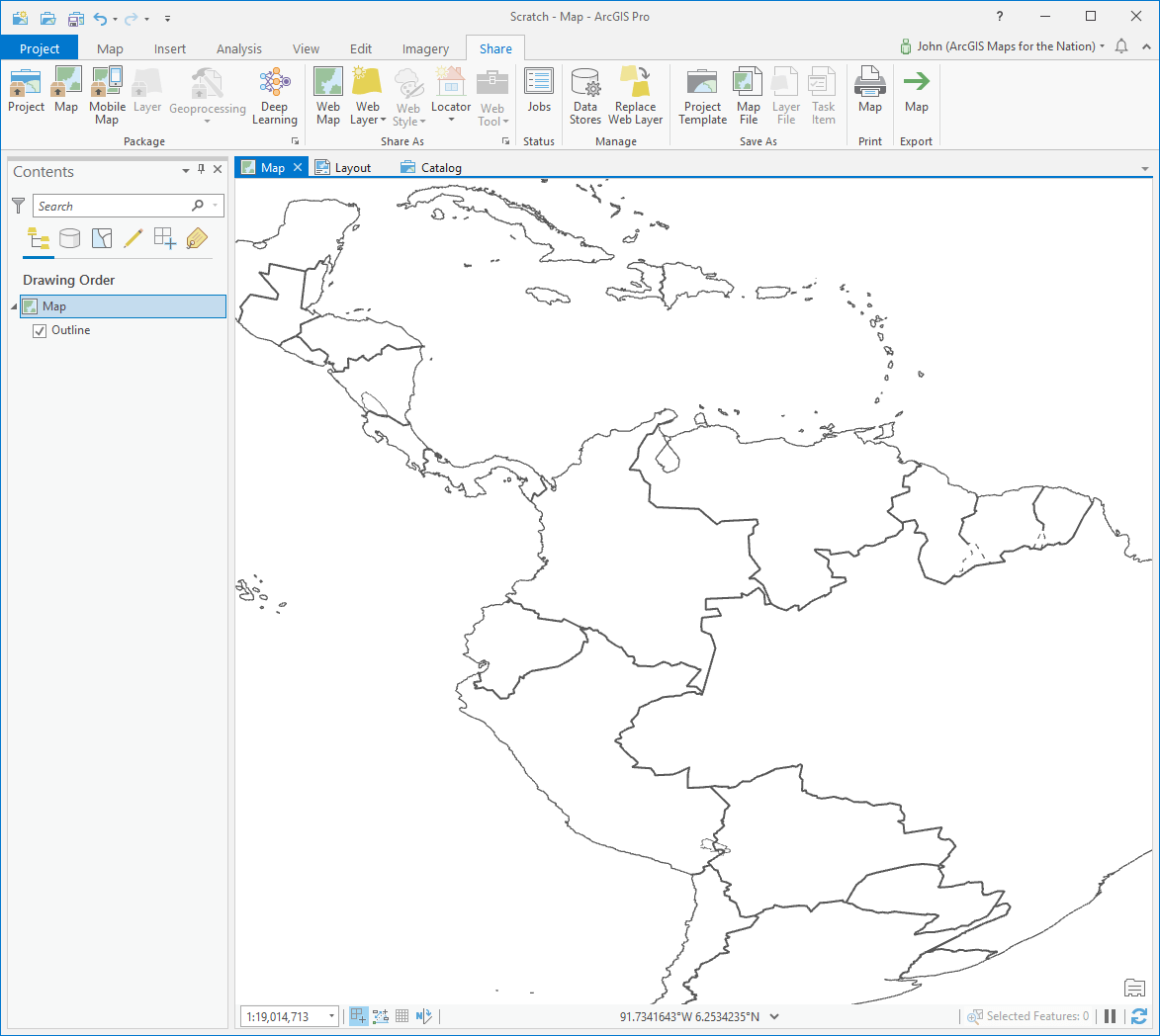The image size is (1160, 1036).
Task: Open the Mobile Map package tool
Action: click(107, 95)
